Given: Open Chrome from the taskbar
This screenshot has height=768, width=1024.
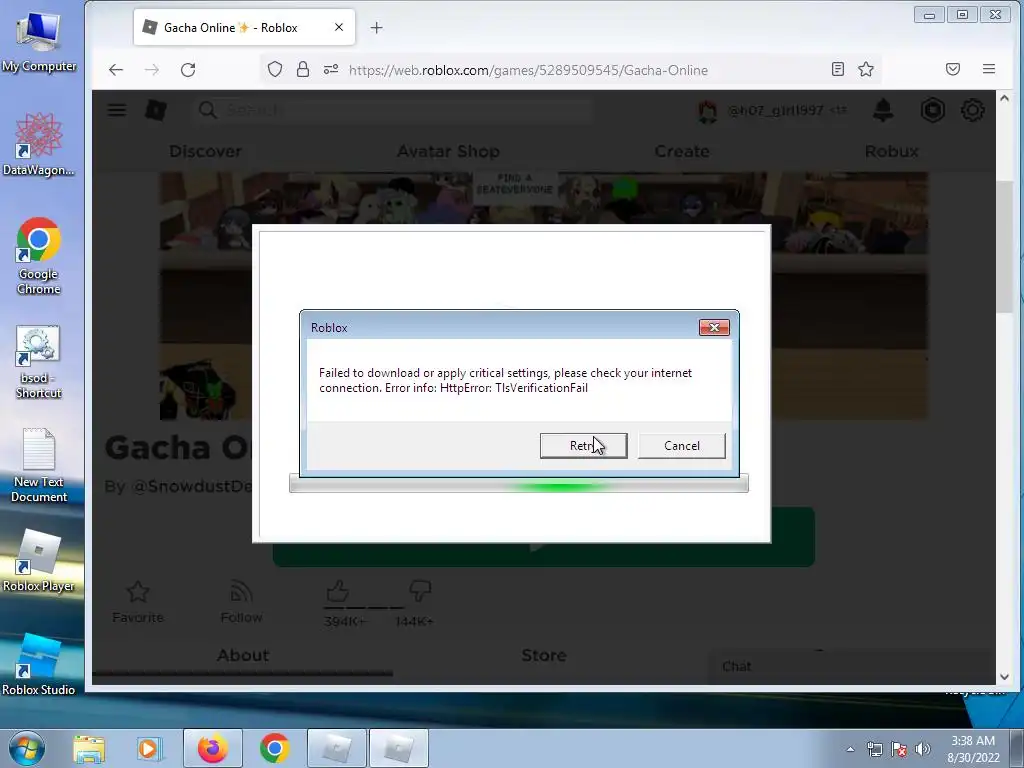Looking at the screenshot, I should tap(275, 748).
